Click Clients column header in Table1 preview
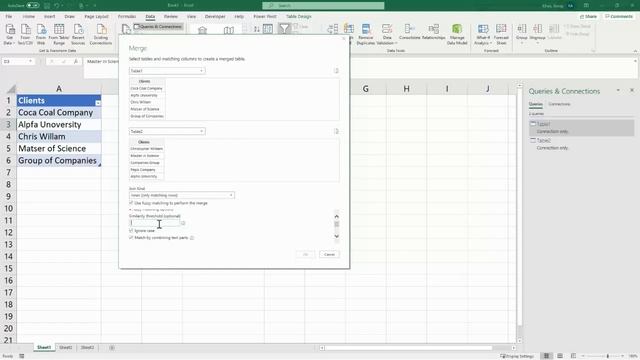Screen dimensions: 640x360 pyautogui.click(x=147, y=81)
